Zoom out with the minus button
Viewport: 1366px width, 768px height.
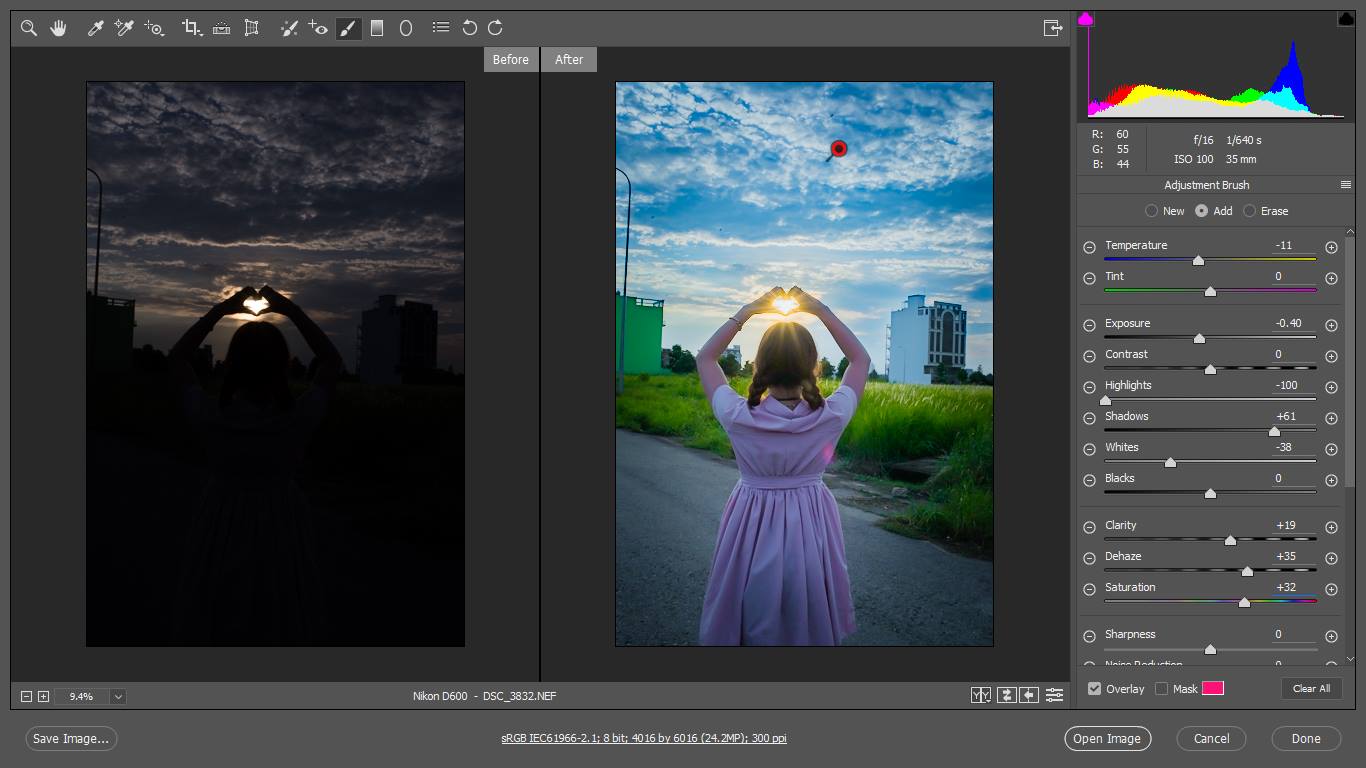(27, 696)
